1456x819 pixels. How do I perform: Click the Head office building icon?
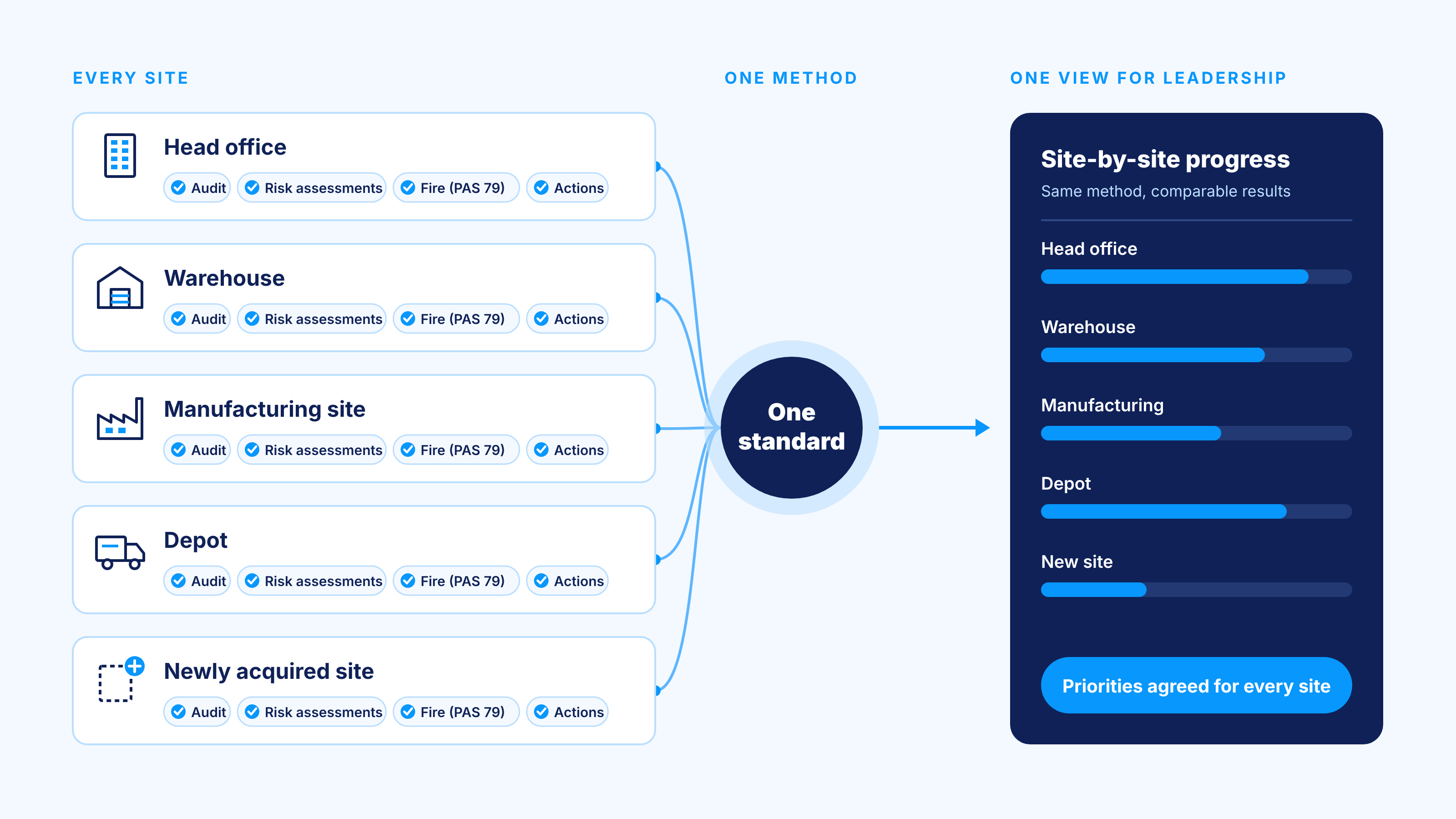click(120, 156)
